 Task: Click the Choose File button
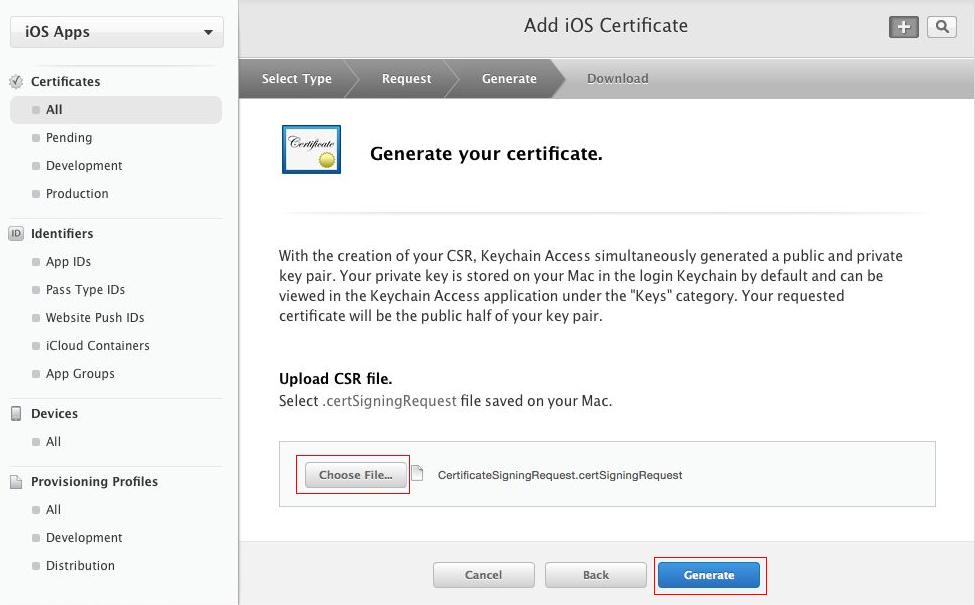click(x=356, y=475)
